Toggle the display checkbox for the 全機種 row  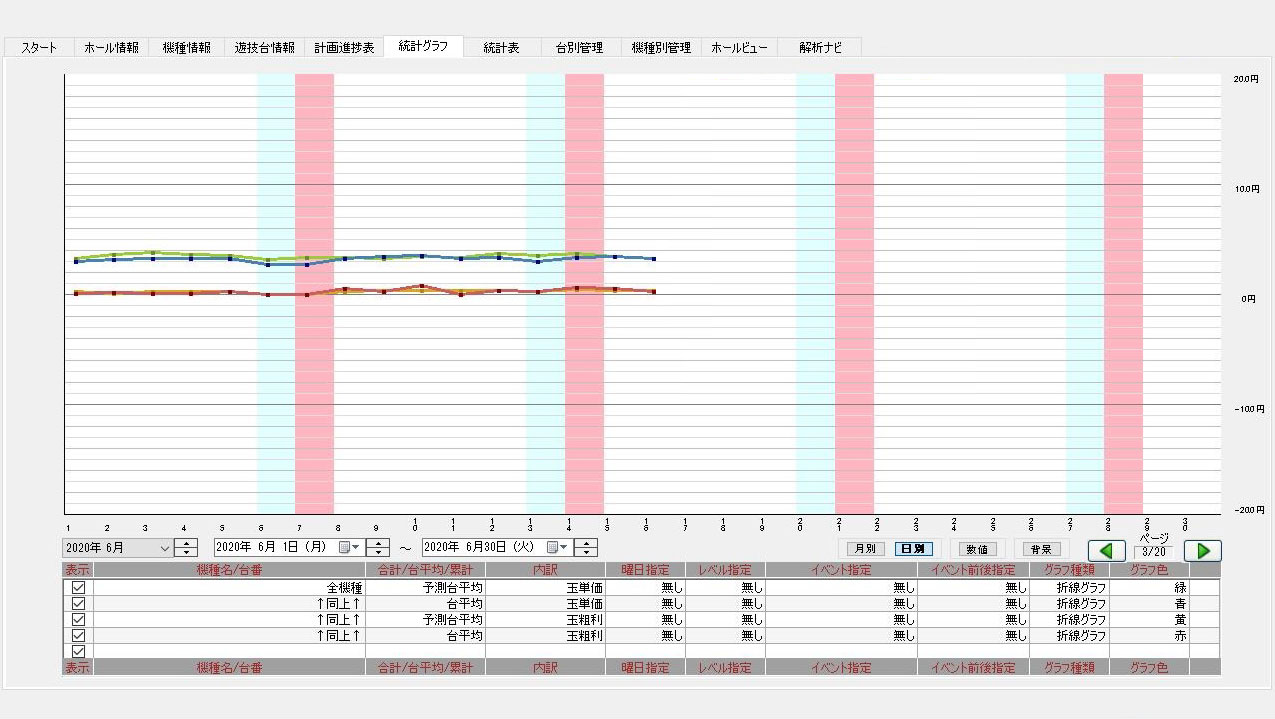click(x=78, y=588)
